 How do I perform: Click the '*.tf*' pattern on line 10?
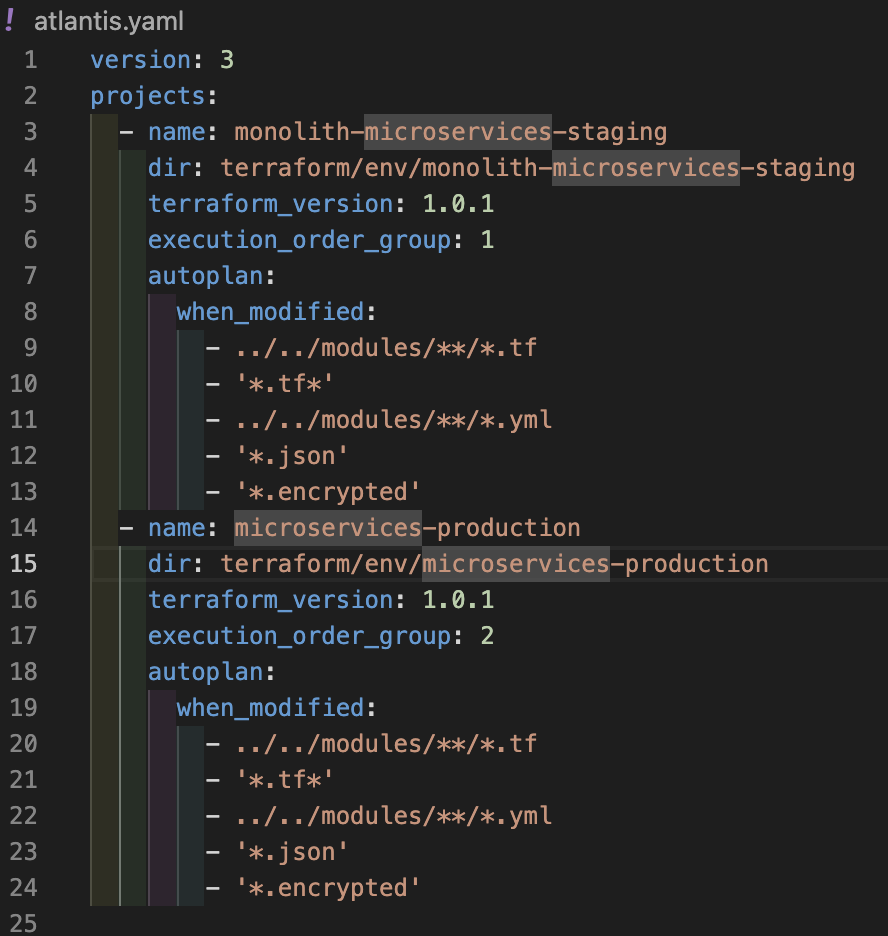285,384
